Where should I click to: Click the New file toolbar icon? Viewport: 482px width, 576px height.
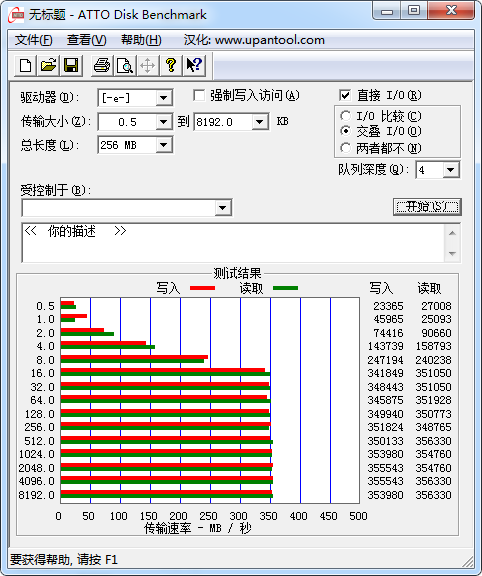[x=25, y=66]
